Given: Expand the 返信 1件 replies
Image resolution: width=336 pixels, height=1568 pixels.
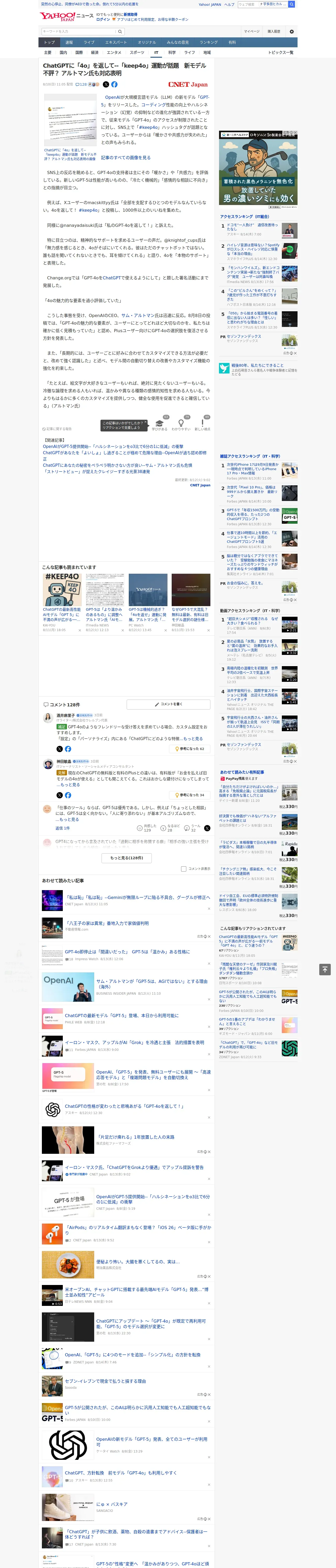Looking at the screenshot, I should [63, 828].
